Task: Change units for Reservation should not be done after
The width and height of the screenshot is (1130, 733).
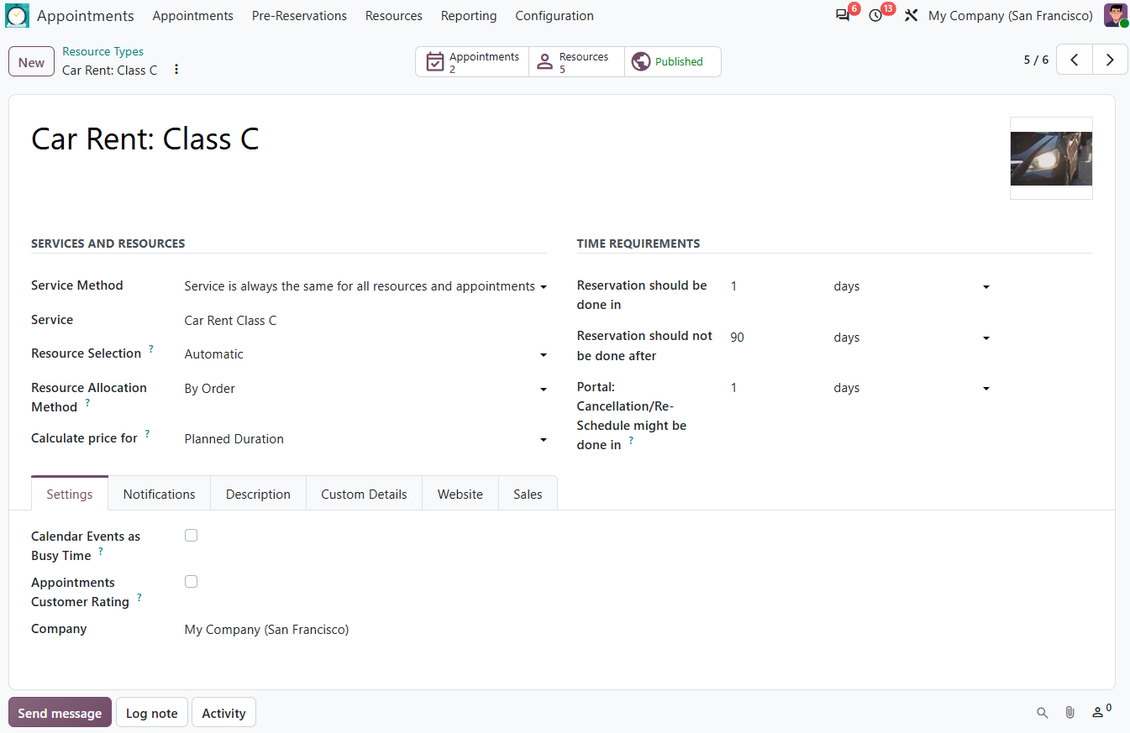Action: tap(912, 338)
